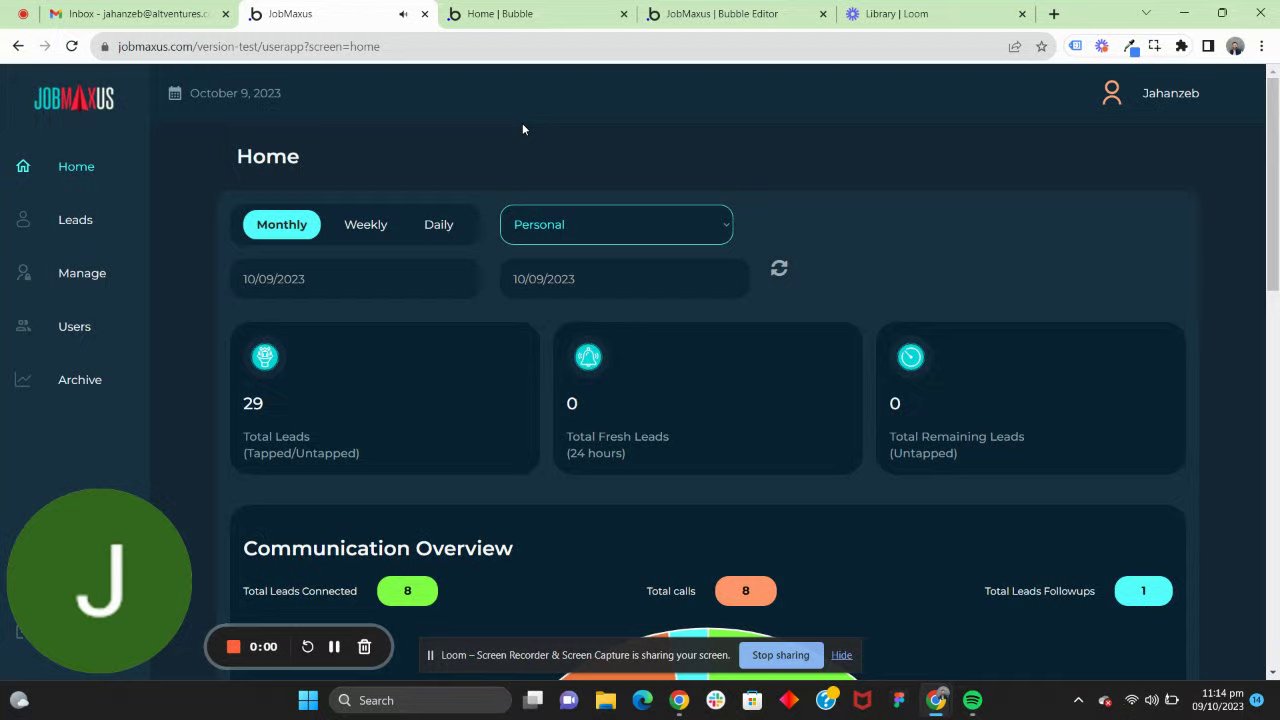The image size is (1280, 720).
Task: Pause the Loom recording
Action: point(334,647)
